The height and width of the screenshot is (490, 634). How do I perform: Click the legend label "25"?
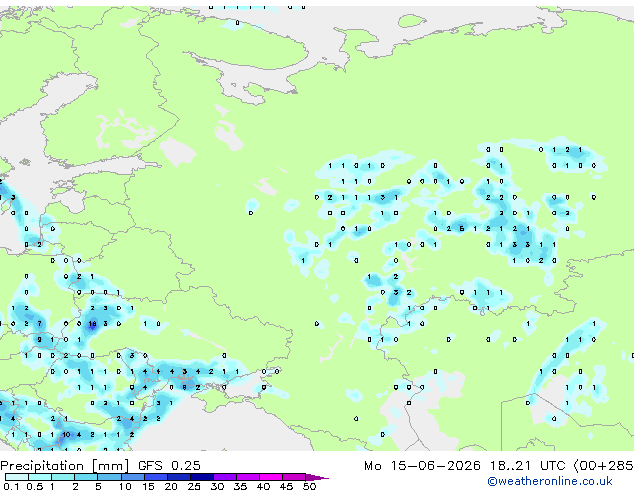[x=194, y=486]
